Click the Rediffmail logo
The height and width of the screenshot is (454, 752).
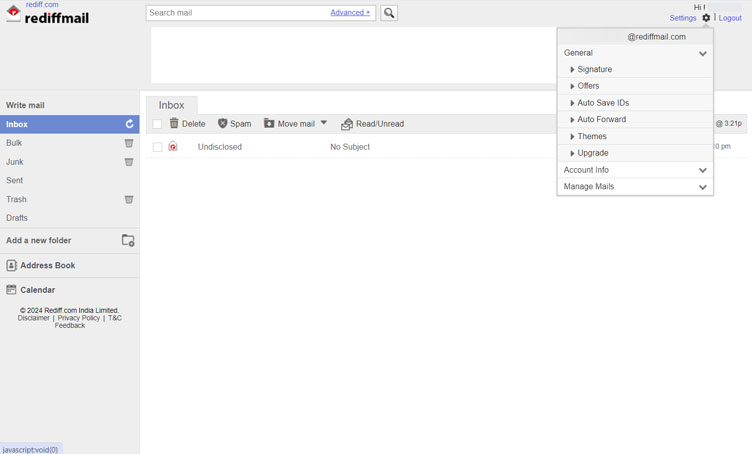point(48,15)
